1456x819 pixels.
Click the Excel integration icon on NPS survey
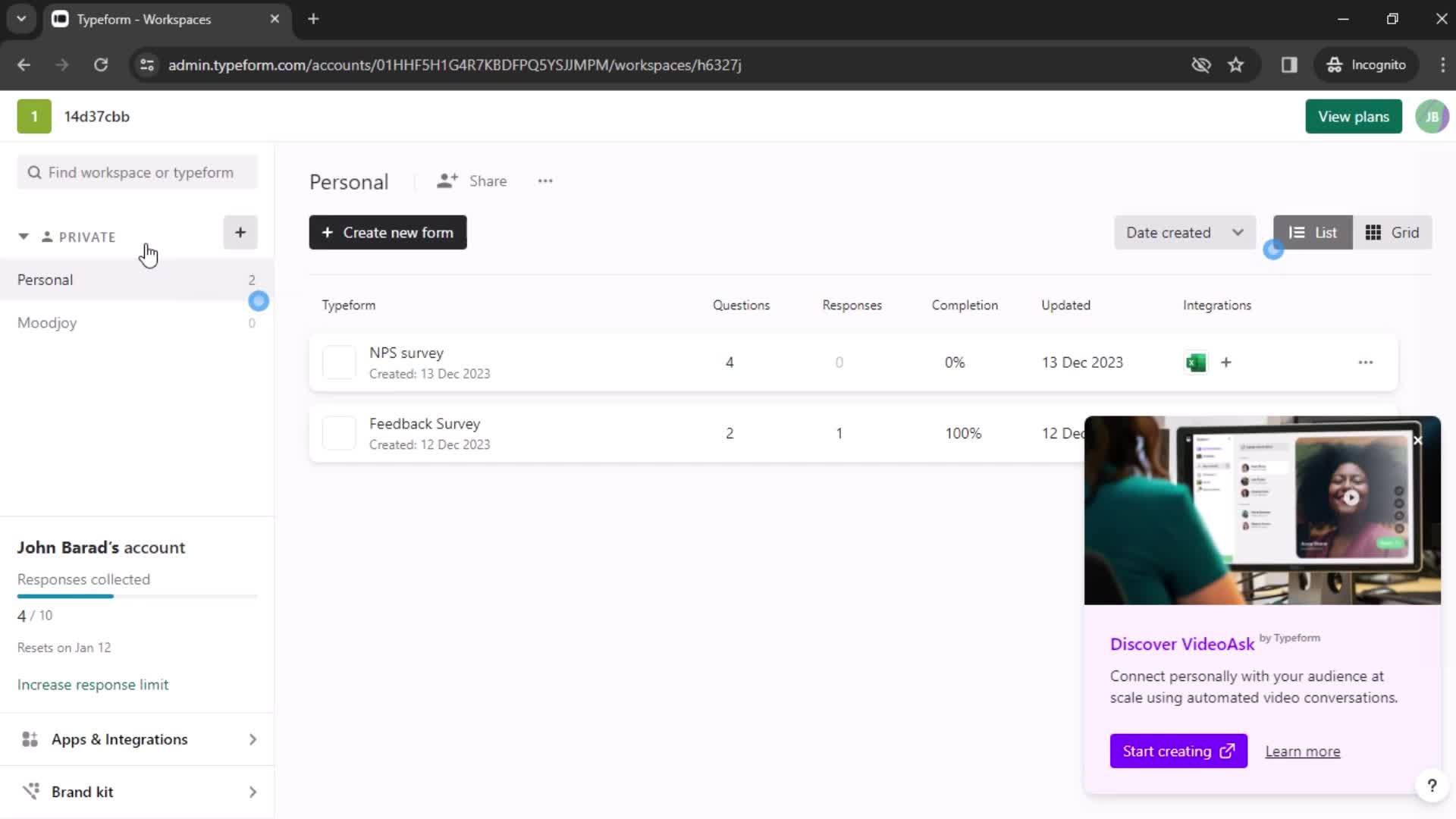[1196, 361]
